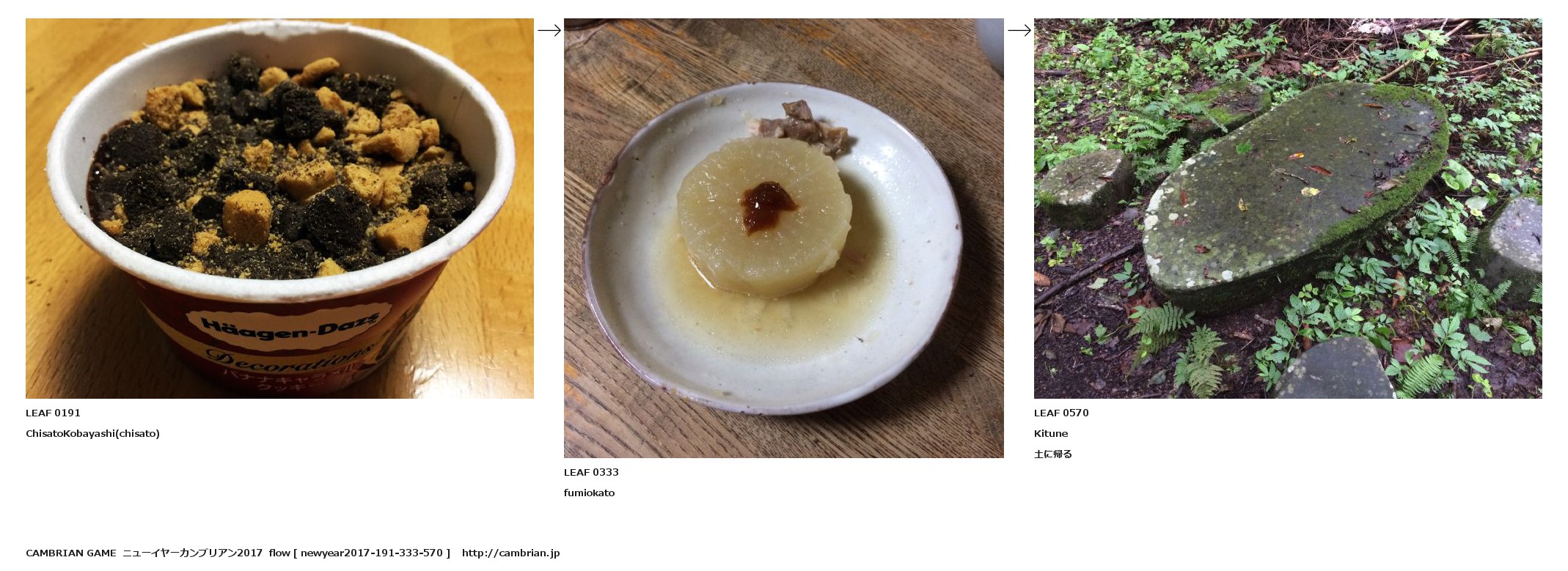Click author name fumiokato
Screen dimensions: 1568x571
[589, 493]
